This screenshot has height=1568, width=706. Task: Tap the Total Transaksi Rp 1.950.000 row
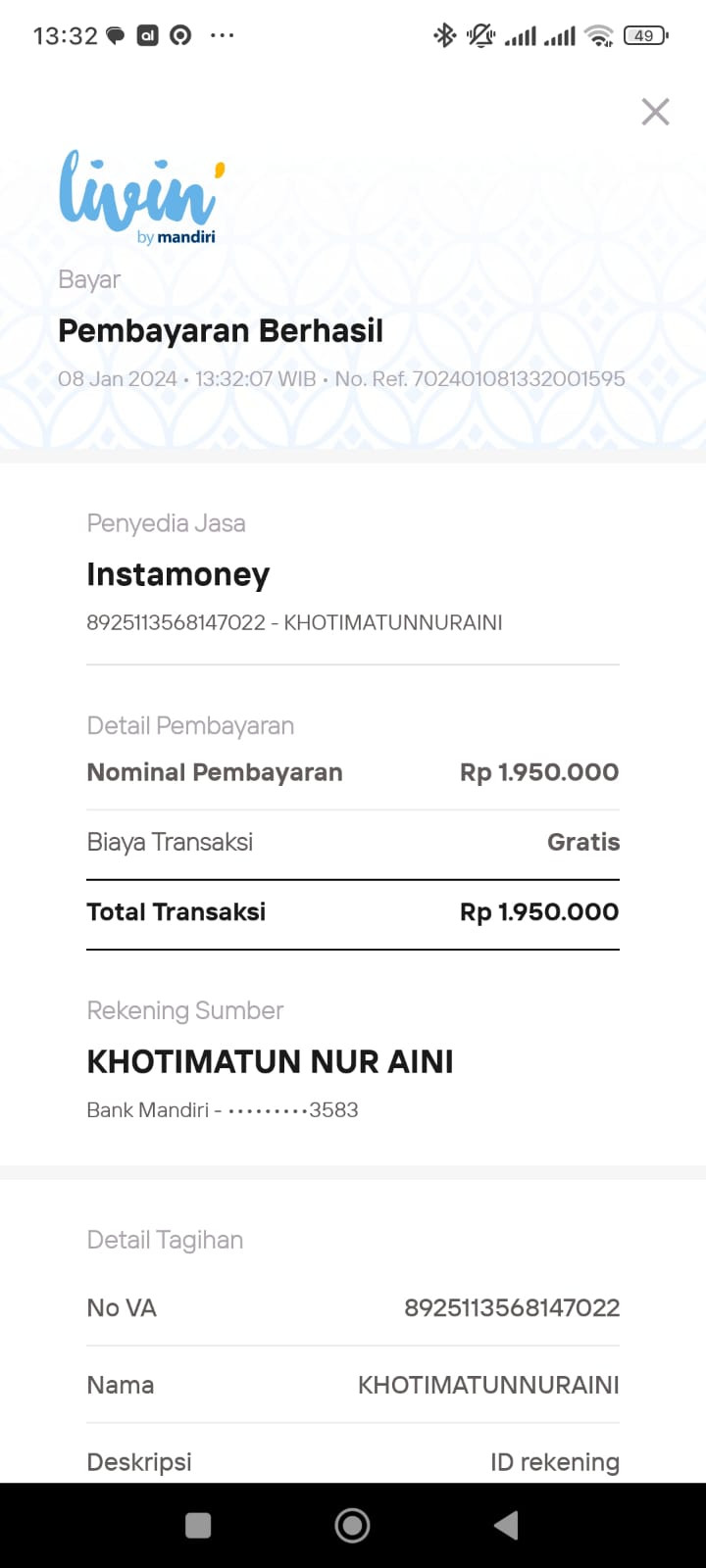point(353,911)
